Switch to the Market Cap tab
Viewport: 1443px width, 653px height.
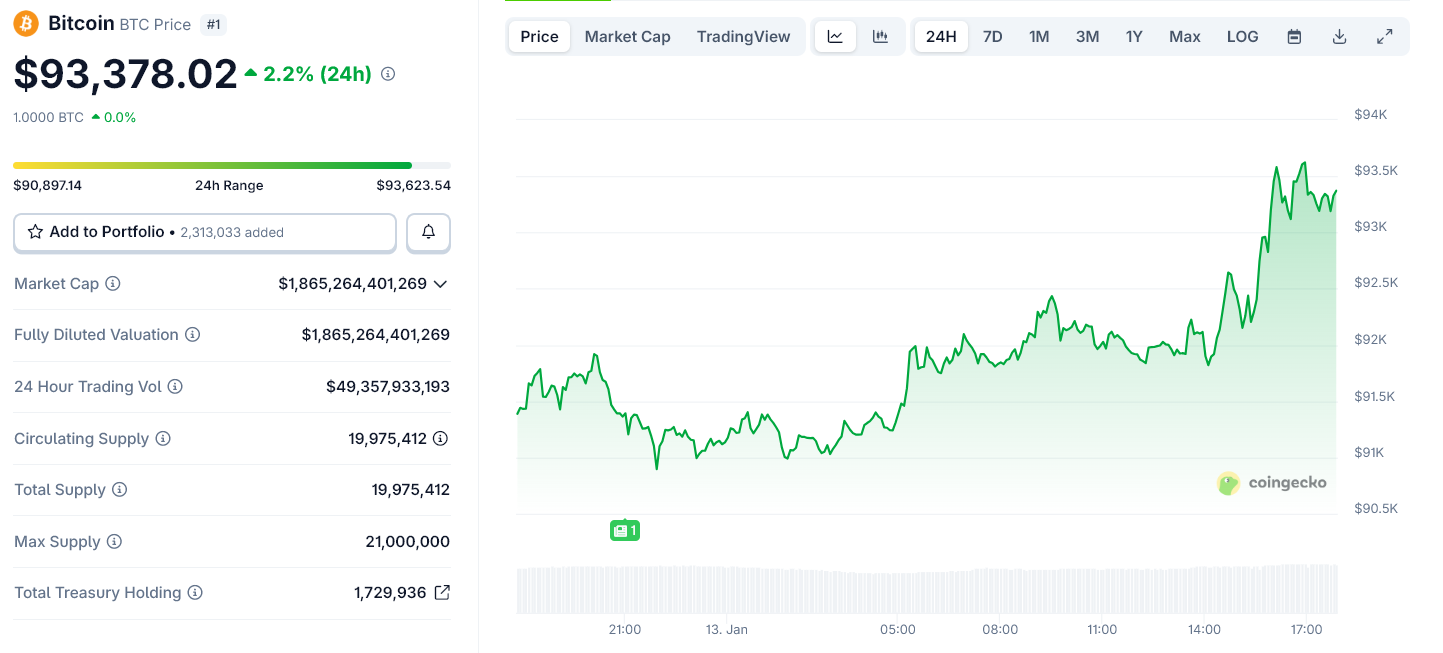pyautogui.click(x=627, y=37)
